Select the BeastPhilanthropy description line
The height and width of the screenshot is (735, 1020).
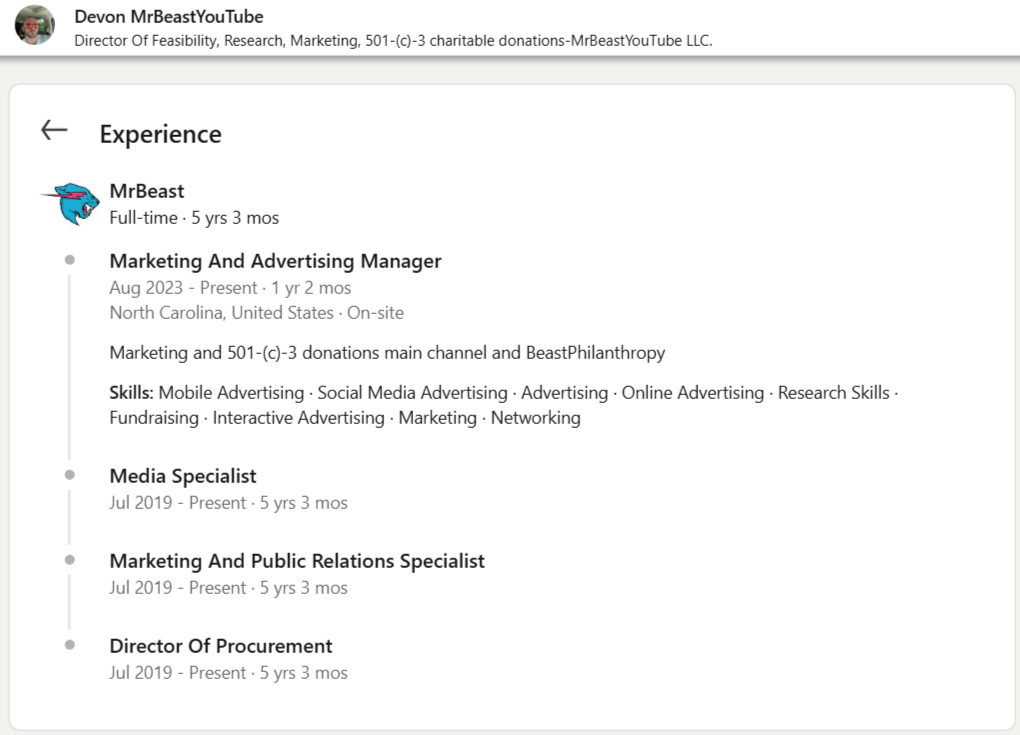387,353
